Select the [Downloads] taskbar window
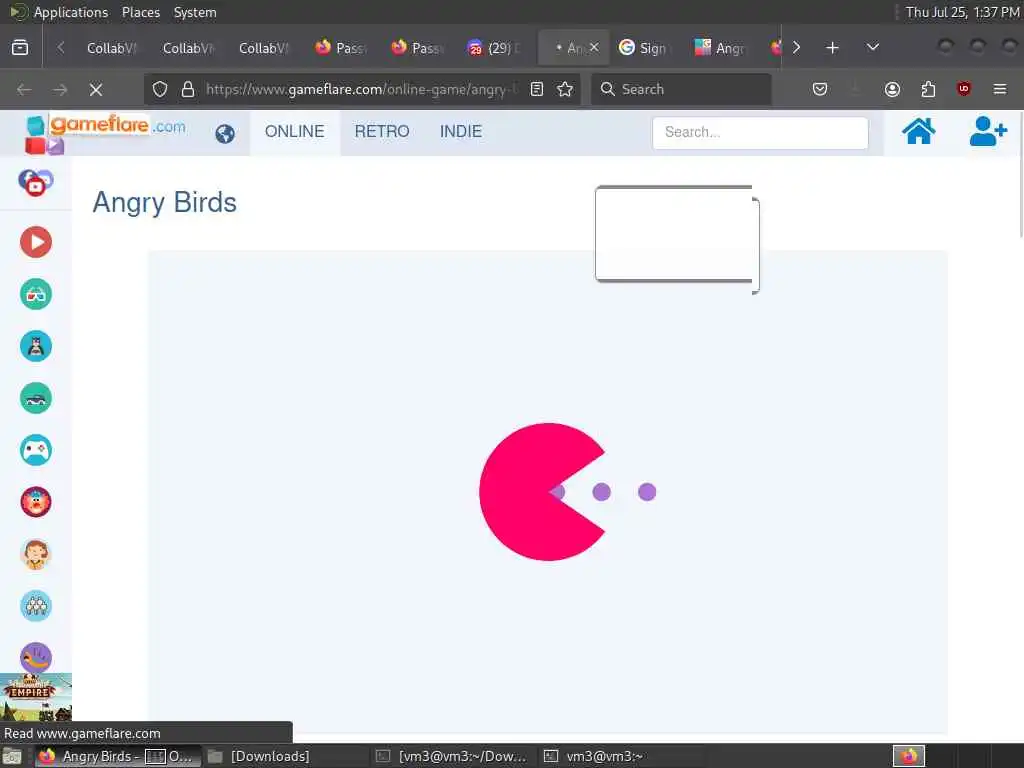The image size is (1024, 768). 259,756
